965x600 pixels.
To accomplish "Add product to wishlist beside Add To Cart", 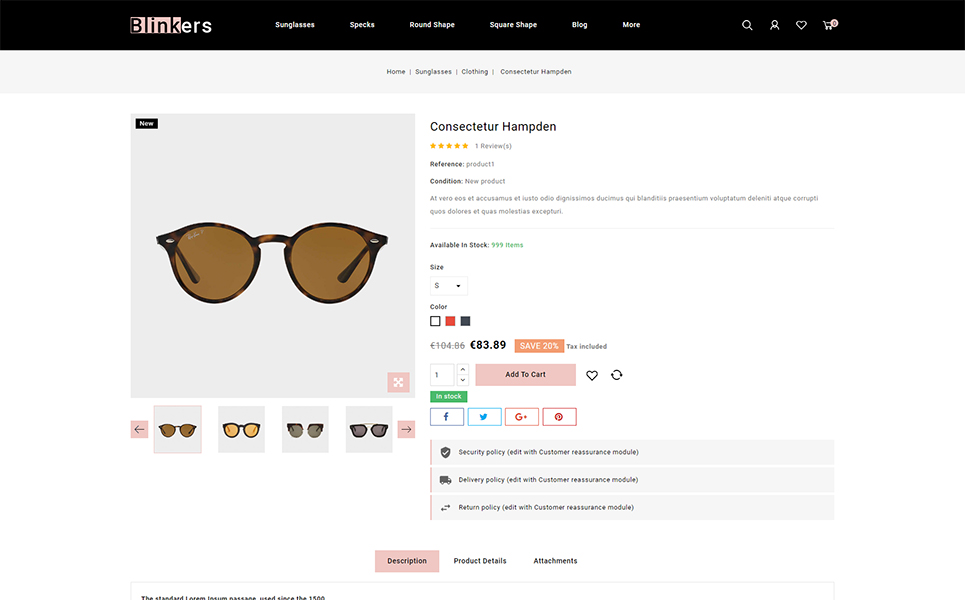I will click(592, 375).
